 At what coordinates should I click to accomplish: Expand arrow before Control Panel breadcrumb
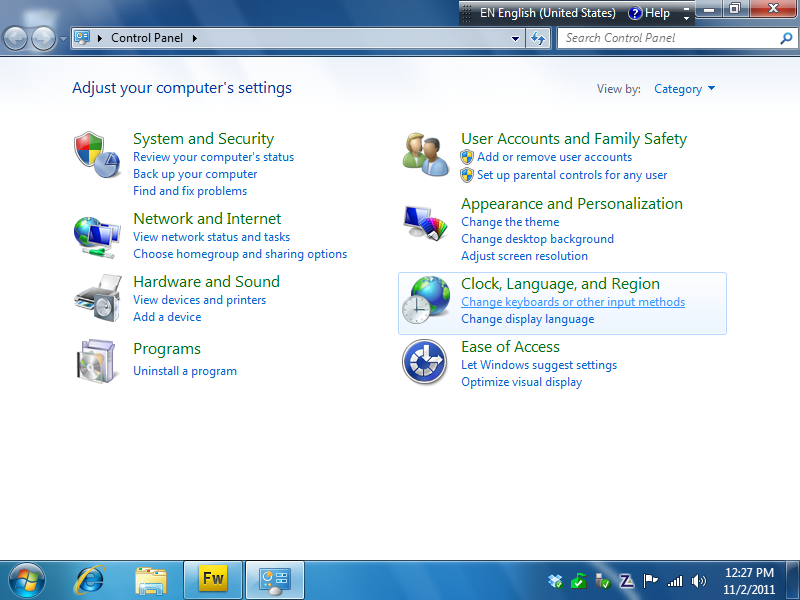100,38
